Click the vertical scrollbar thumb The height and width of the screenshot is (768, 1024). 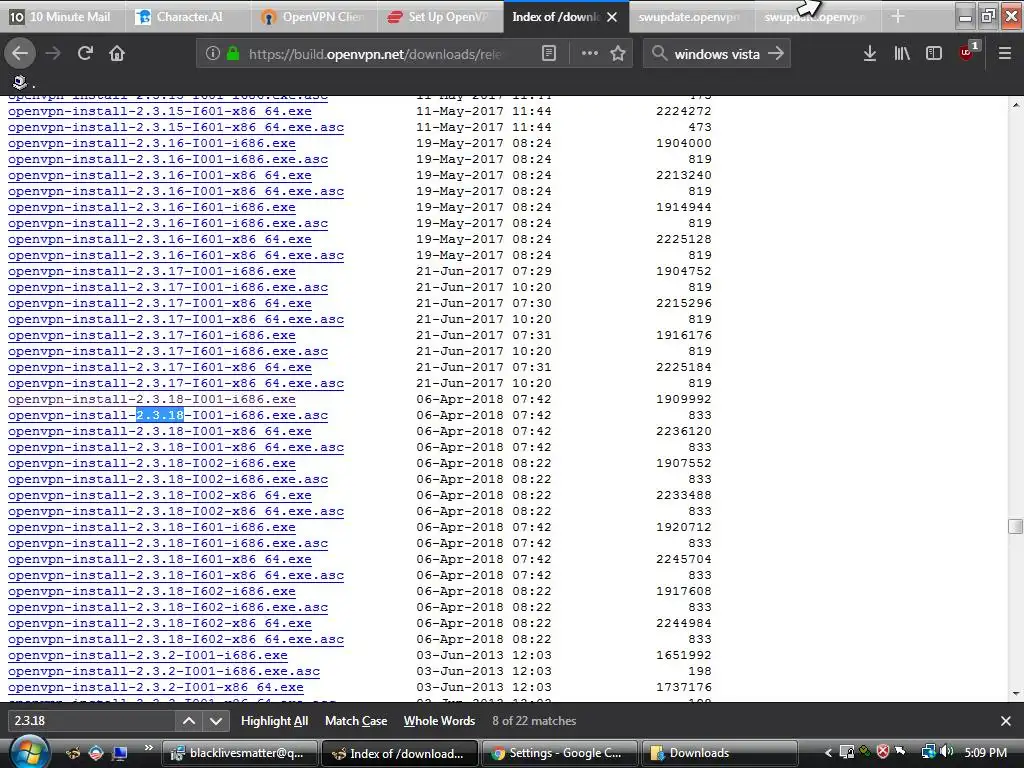(x=1015, y=526)
